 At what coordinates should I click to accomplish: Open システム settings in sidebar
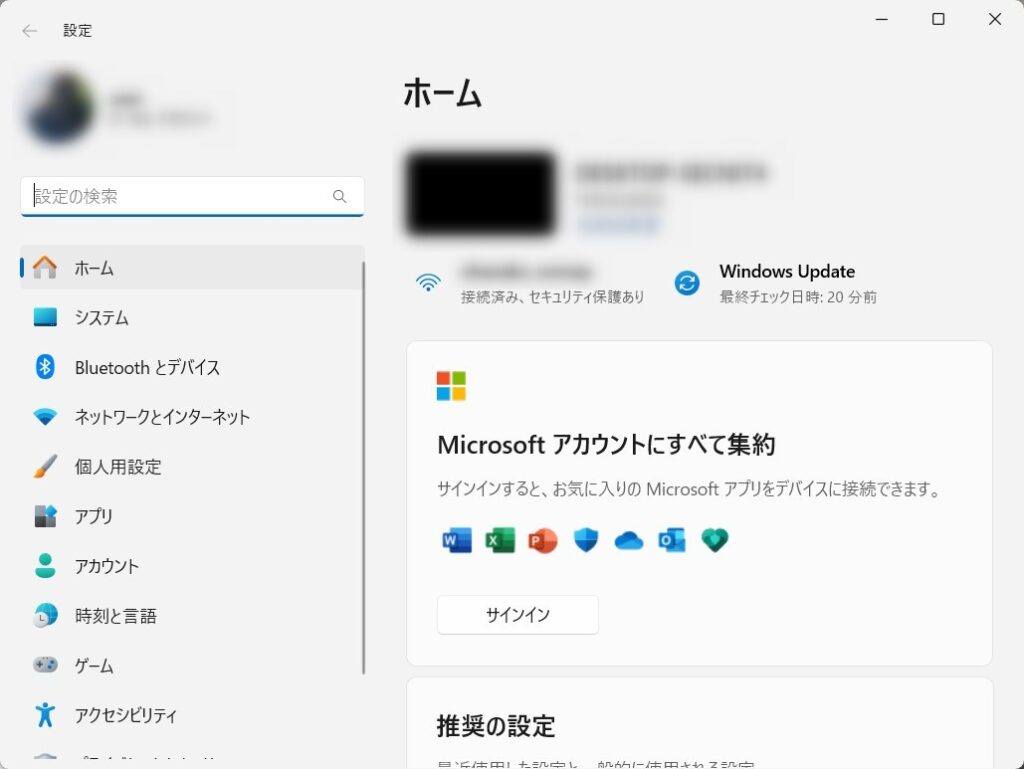(101, 318)
